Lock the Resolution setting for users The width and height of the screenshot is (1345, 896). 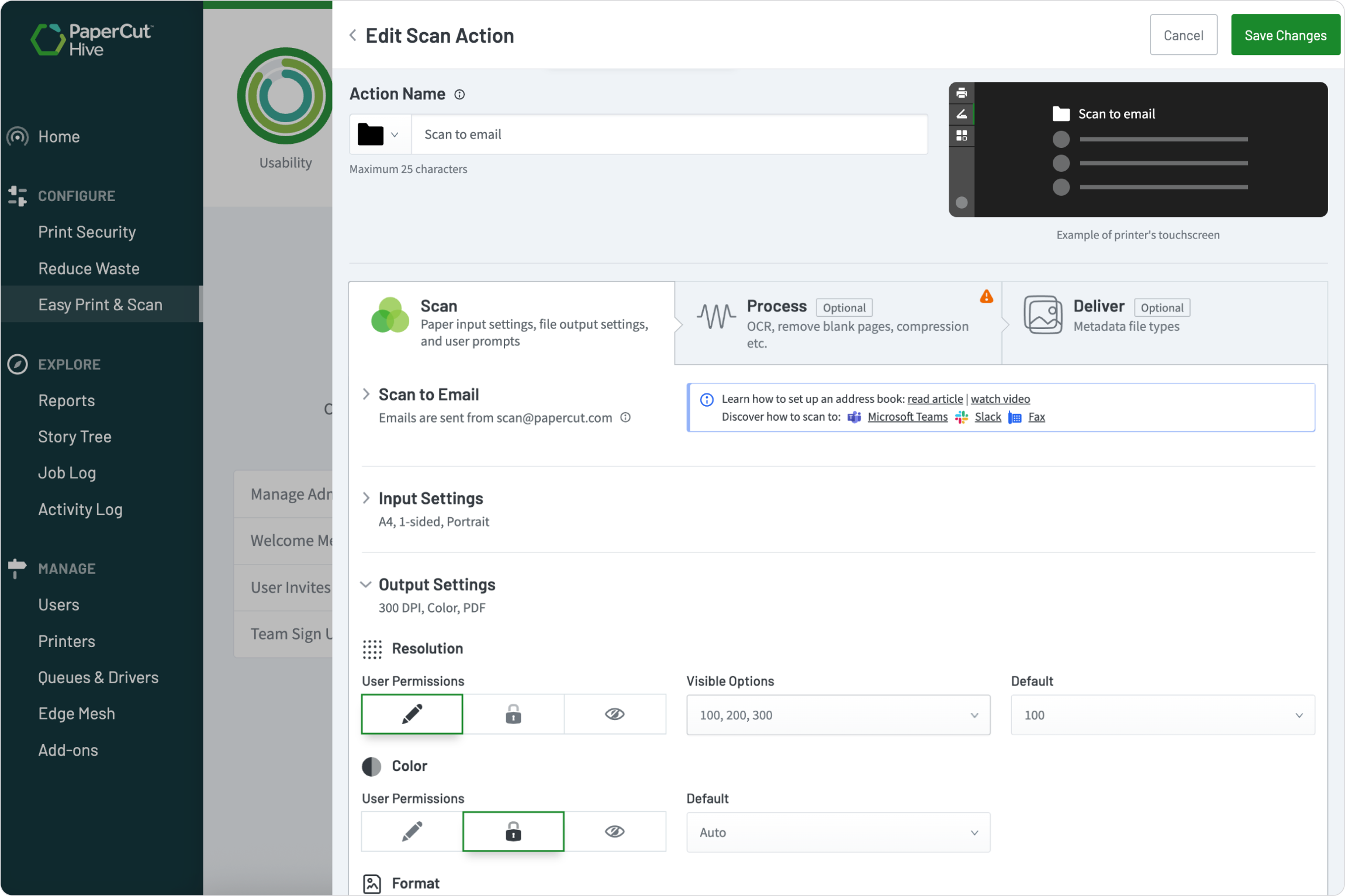[513, 714]
